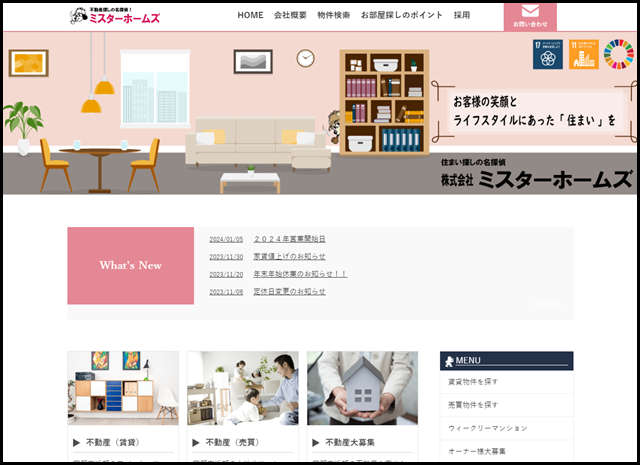Click the 株式会社 ミスターホームズ hero banner title
This screenshot has height=465, width=640.
tap(536, 179)
